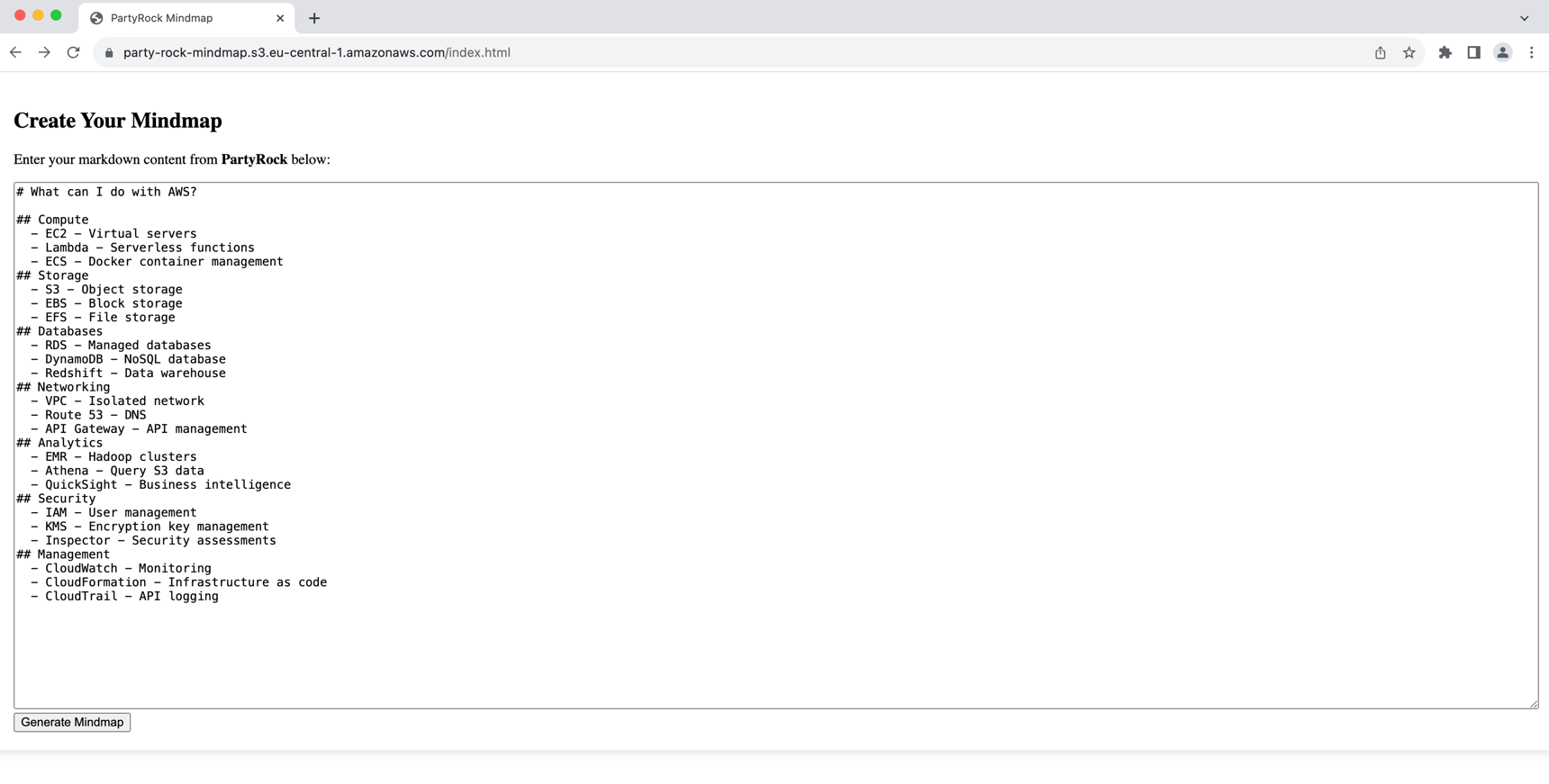This screenshot has width=1549, height=784.
Task: Click the '# What can I do with AWS?' line
Action: (106, 192)
